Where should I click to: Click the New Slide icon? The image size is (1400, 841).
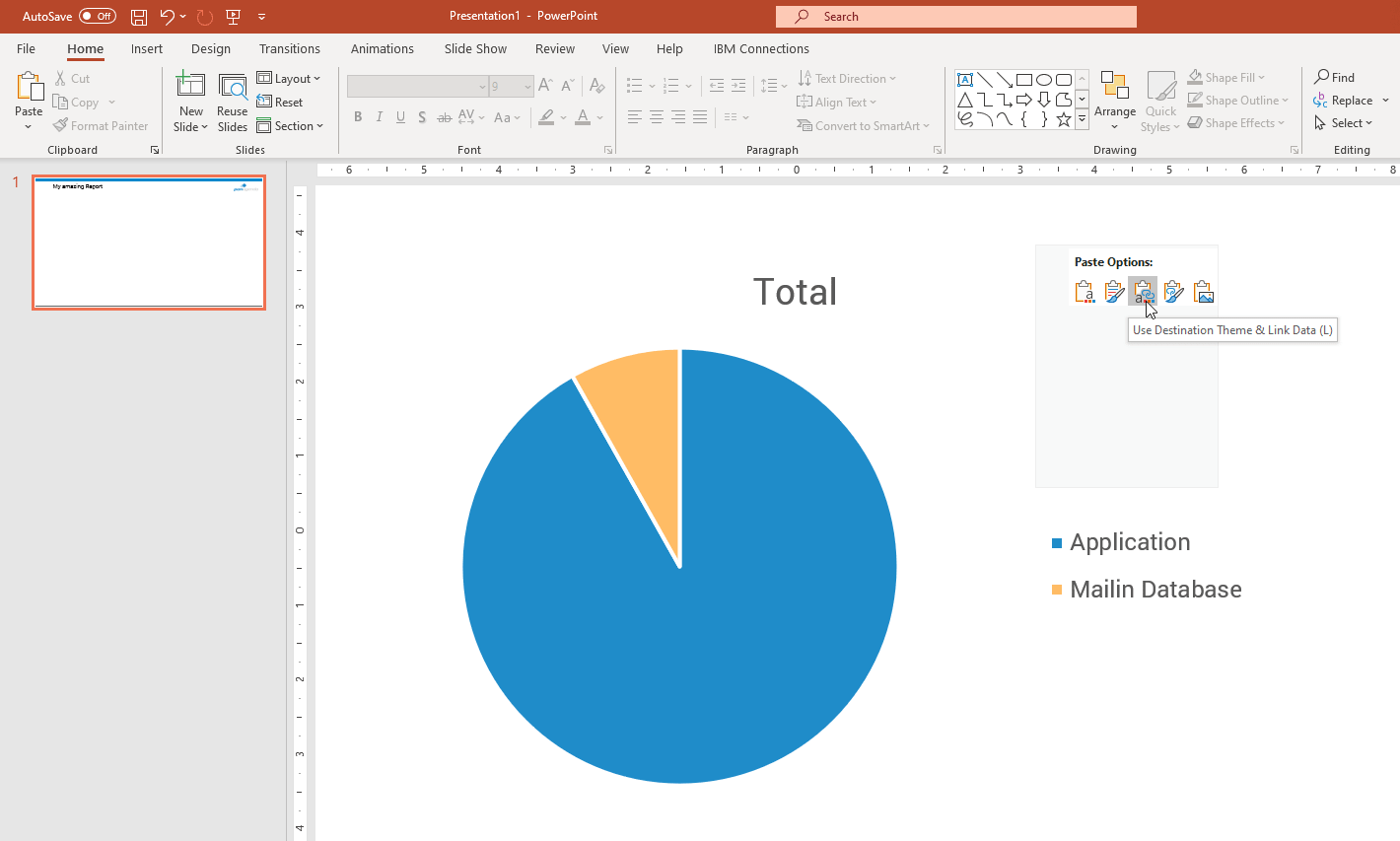190,87
